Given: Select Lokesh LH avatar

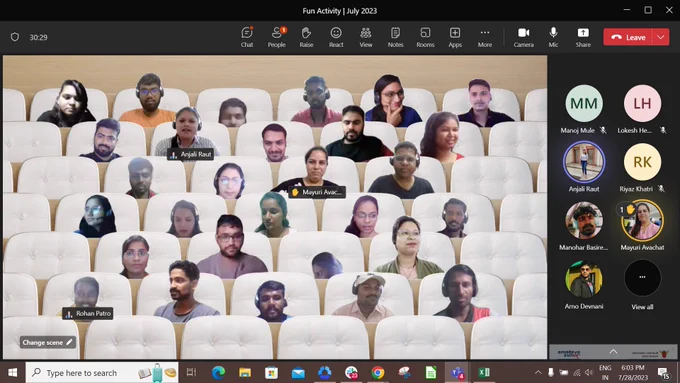Looking at the screenshot, I should (x=642, y=103).
